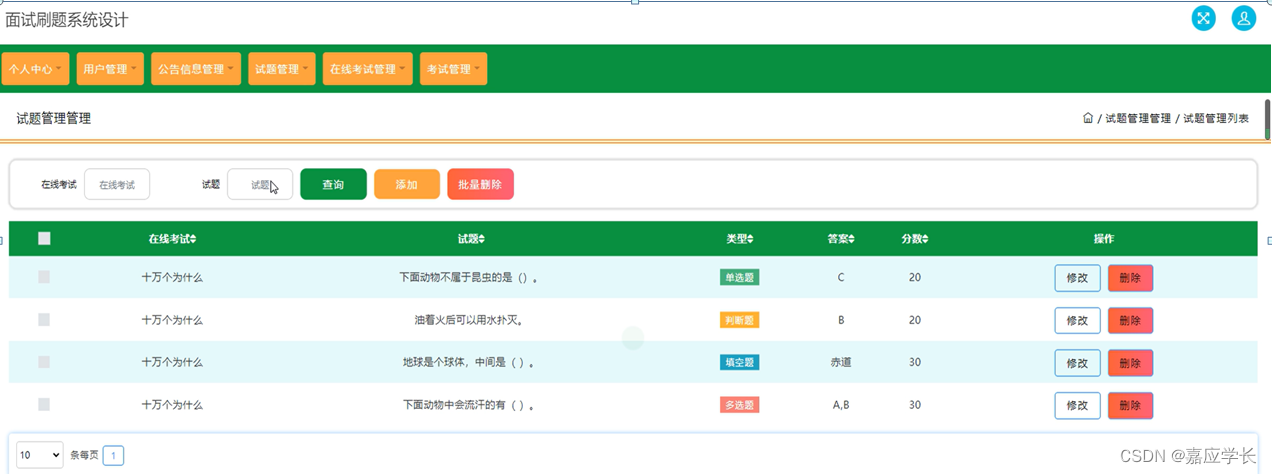Image resolution: width=1272 pixels, height=474 pixels.
Task: Click 删除 for the 单选题 row
Action: (x=1130, y=278)
